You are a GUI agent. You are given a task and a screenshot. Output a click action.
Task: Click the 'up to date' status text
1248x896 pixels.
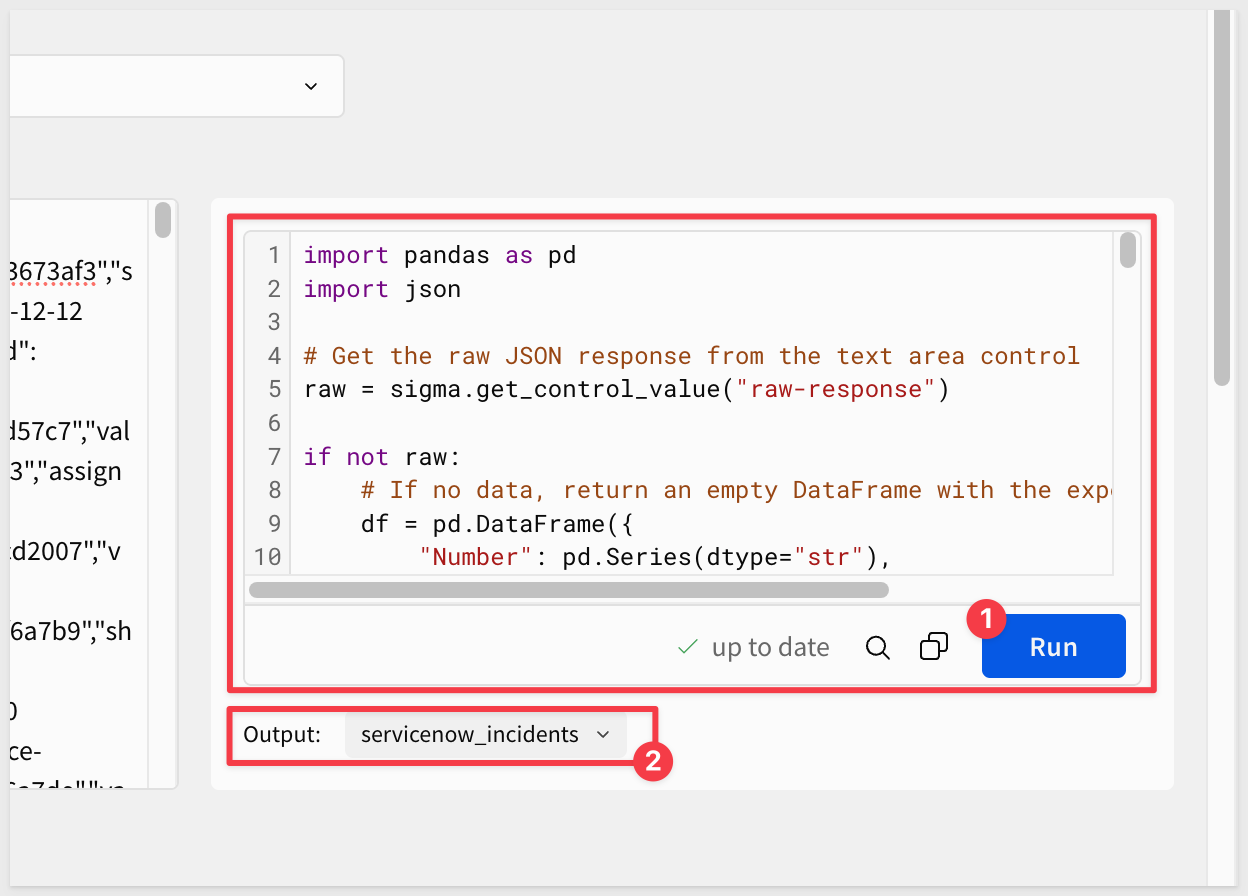(770, 648)
